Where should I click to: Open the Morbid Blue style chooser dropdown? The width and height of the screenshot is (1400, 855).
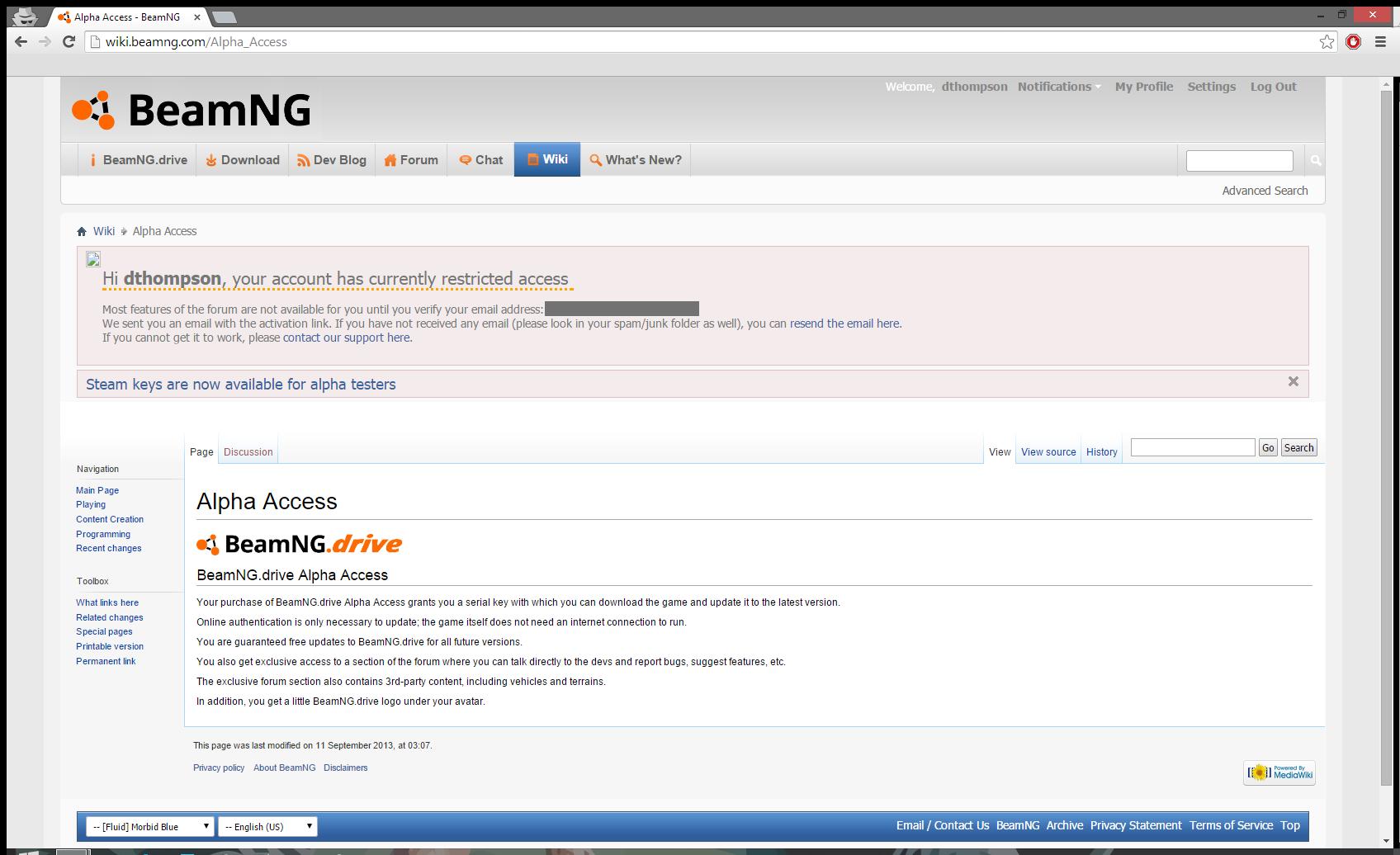150,826
